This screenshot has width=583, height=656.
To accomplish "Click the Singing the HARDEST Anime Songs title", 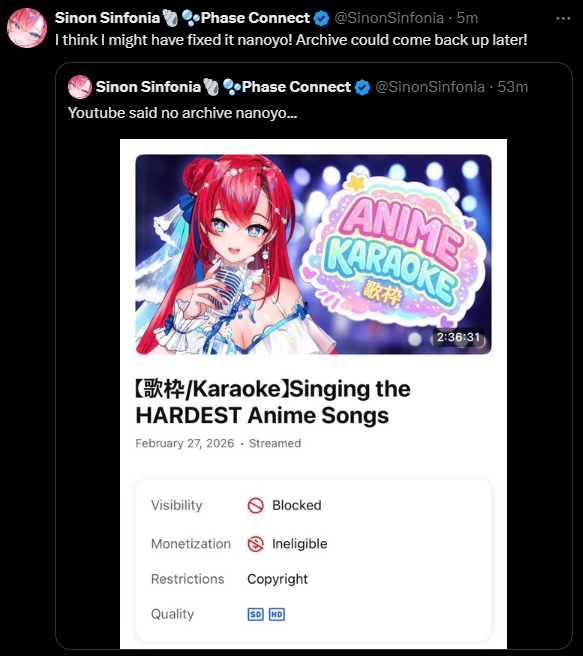I will point(273,402).
